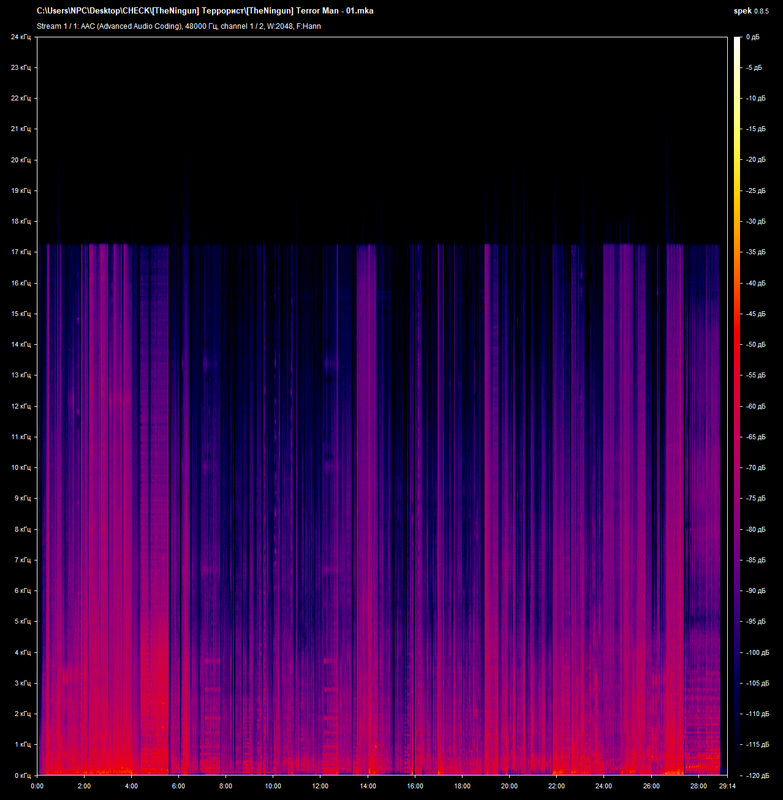Viewport: 783px width, 800px height.
Task: Click the 23 кГц frequency axis label
Action: (x=21, y=67)
